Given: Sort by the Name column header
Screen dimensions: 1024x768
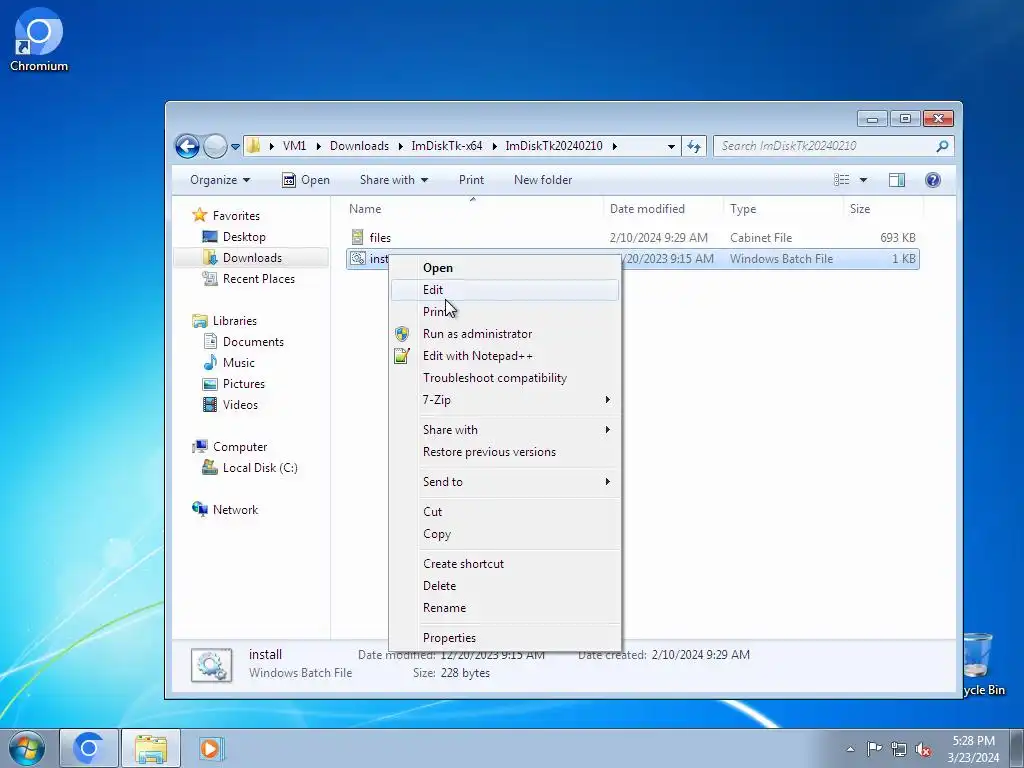Looking at the screenshot, I should [x=365, y=209].
